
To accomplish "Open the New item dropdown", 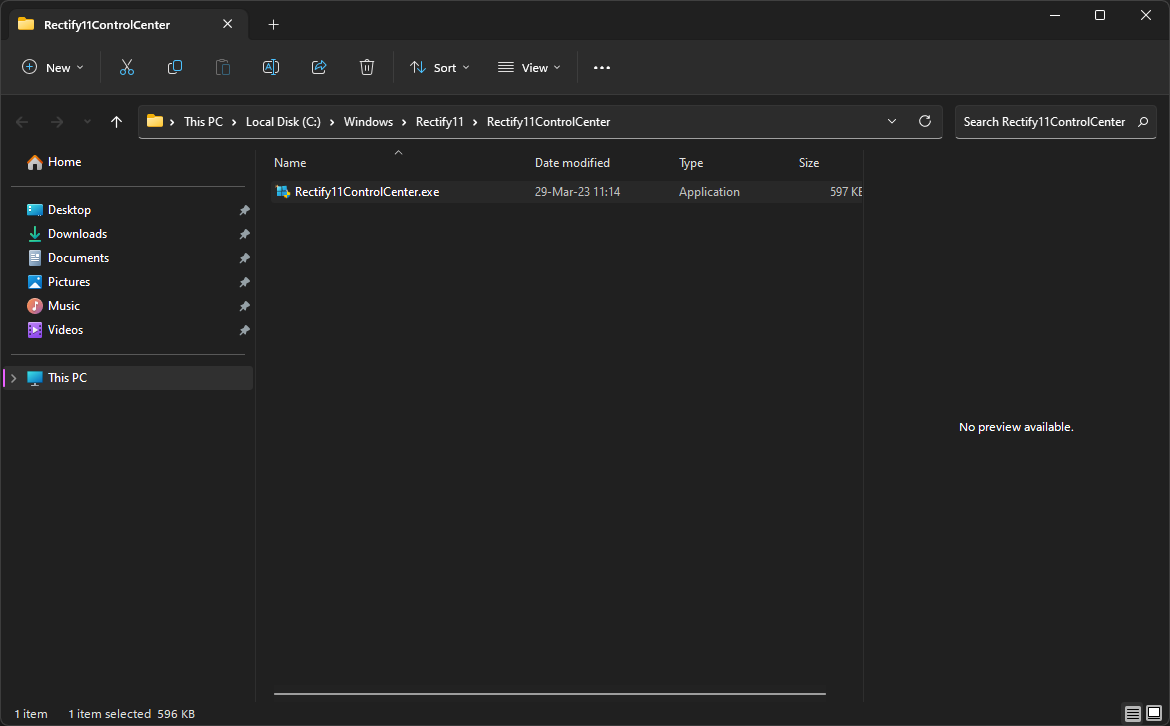I will coord(52,68).
